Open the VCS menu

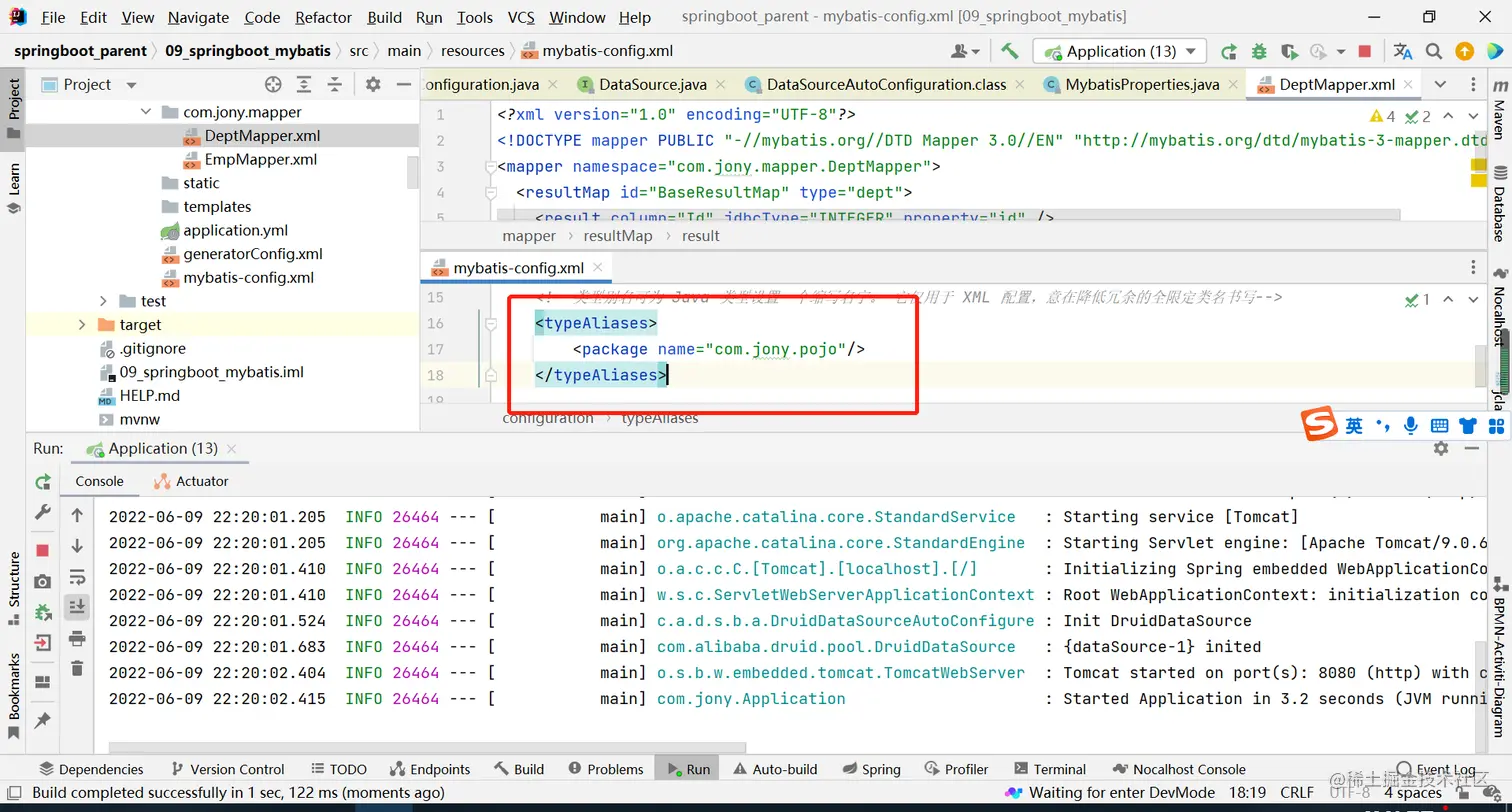point(521,17)
